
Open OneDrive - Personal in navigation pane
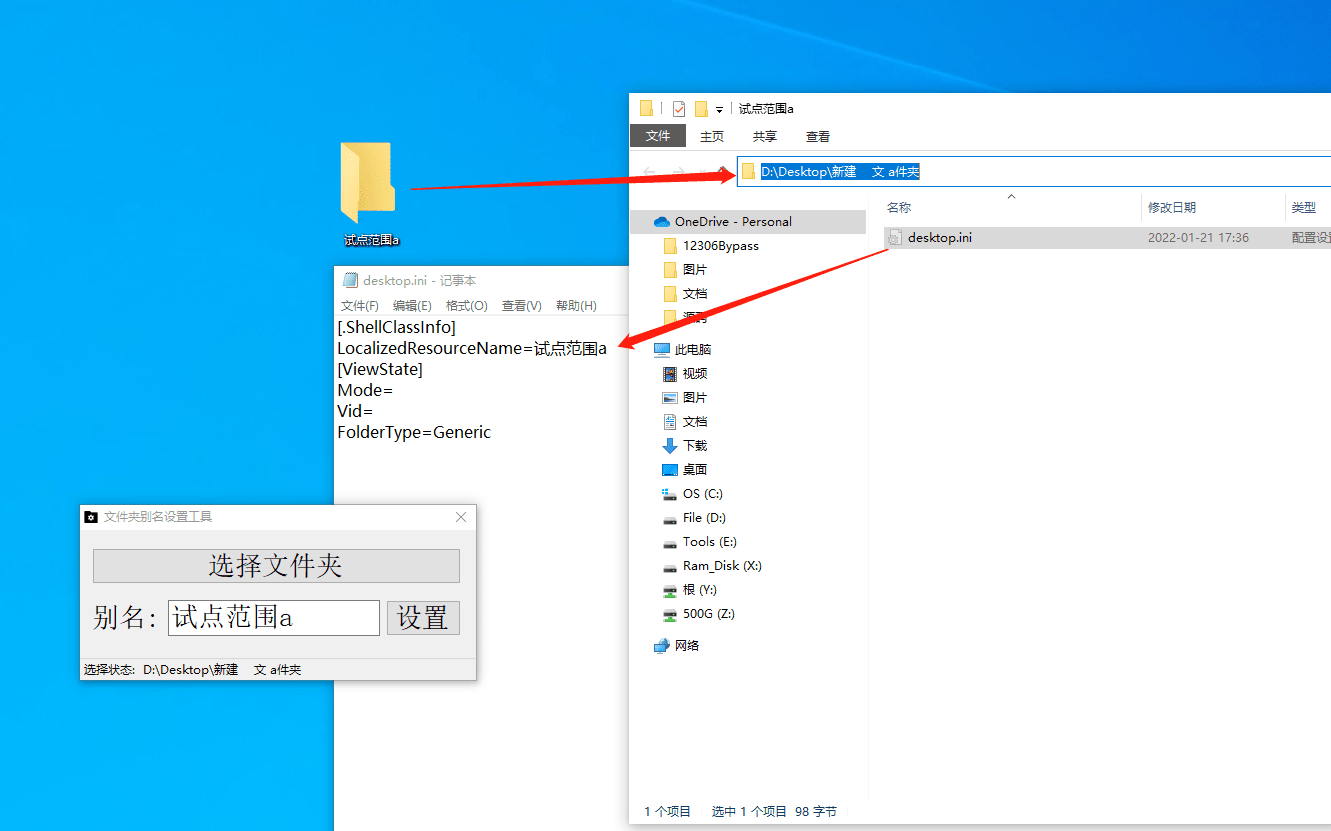coord(732,222)
